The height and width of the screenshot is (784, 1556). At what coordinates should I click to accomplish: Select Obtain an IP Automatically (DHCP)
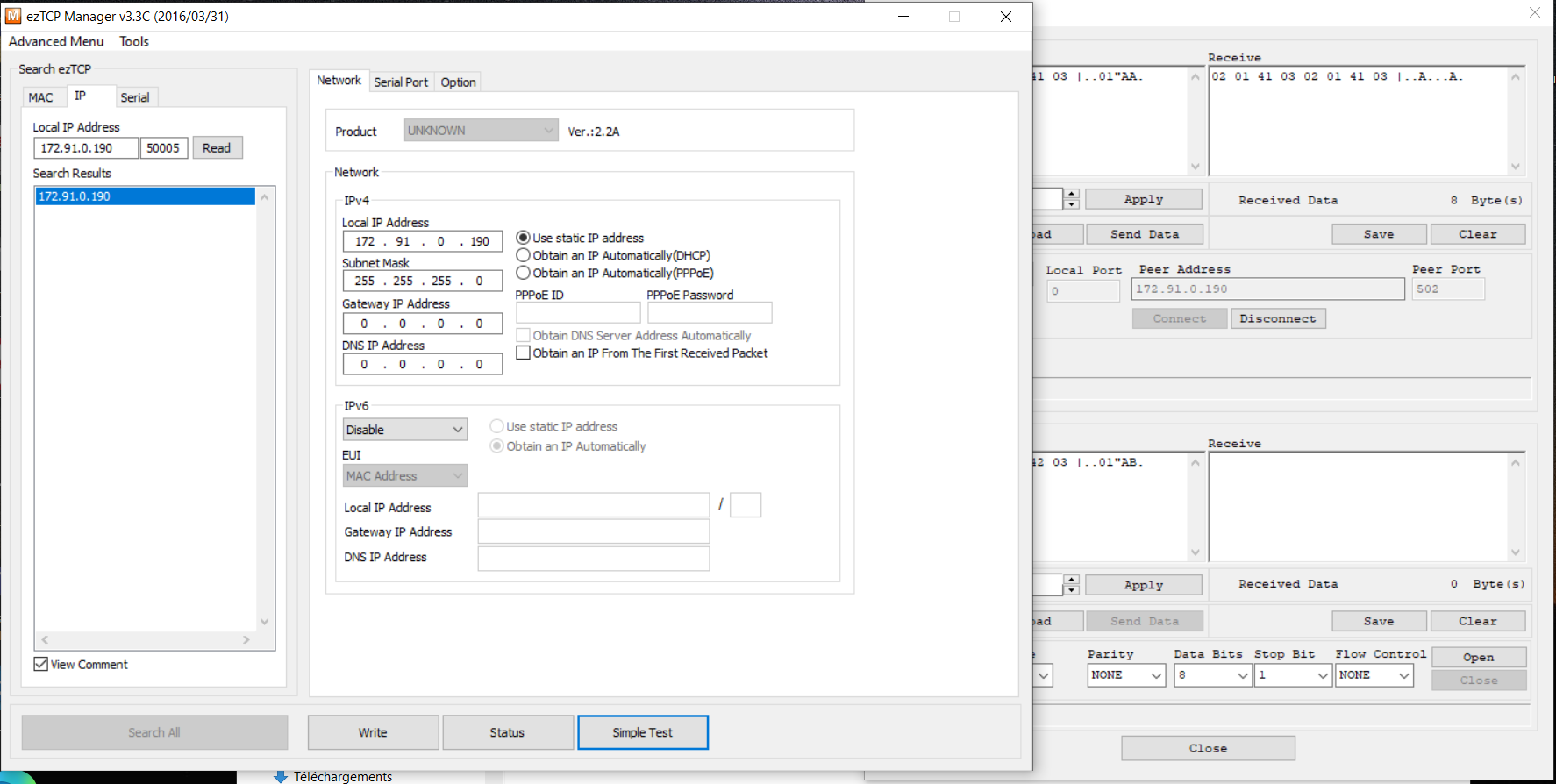[524, 255]
